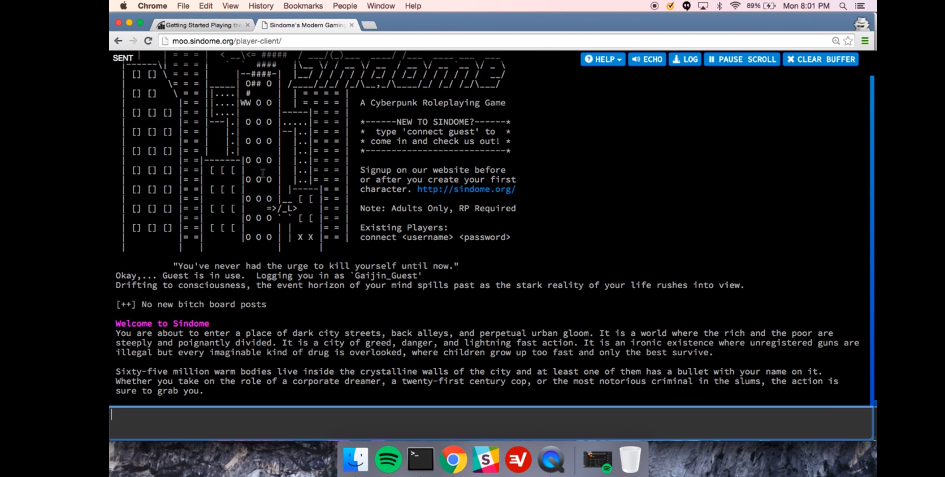This screenshot has height=477, width=945.
Task: Go back with browser back arrow
Action: (118, 41)
